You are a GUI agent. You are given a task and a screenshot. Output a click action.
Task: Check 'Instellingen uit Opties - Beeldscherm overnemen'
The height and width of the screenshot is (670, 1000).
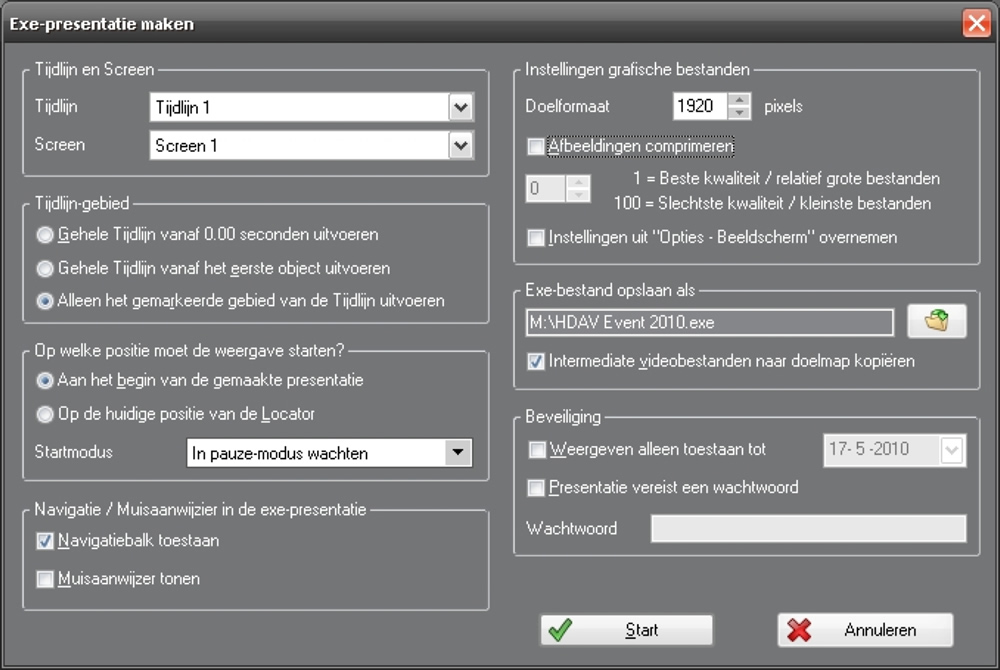pyautogui.click(x=536, y=238)
